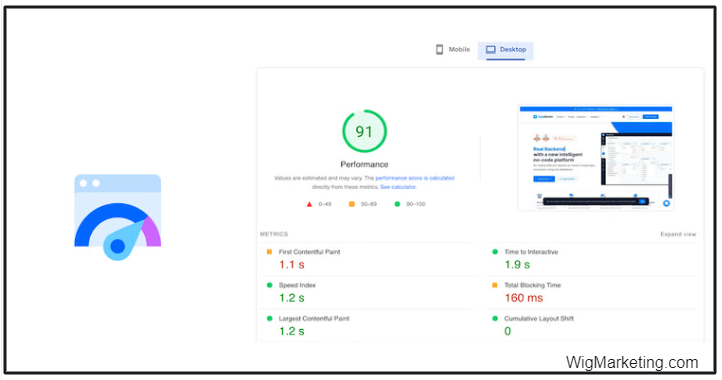Click the mobile phone icon
Screen dimensions: 722x380
click(439, 49)
